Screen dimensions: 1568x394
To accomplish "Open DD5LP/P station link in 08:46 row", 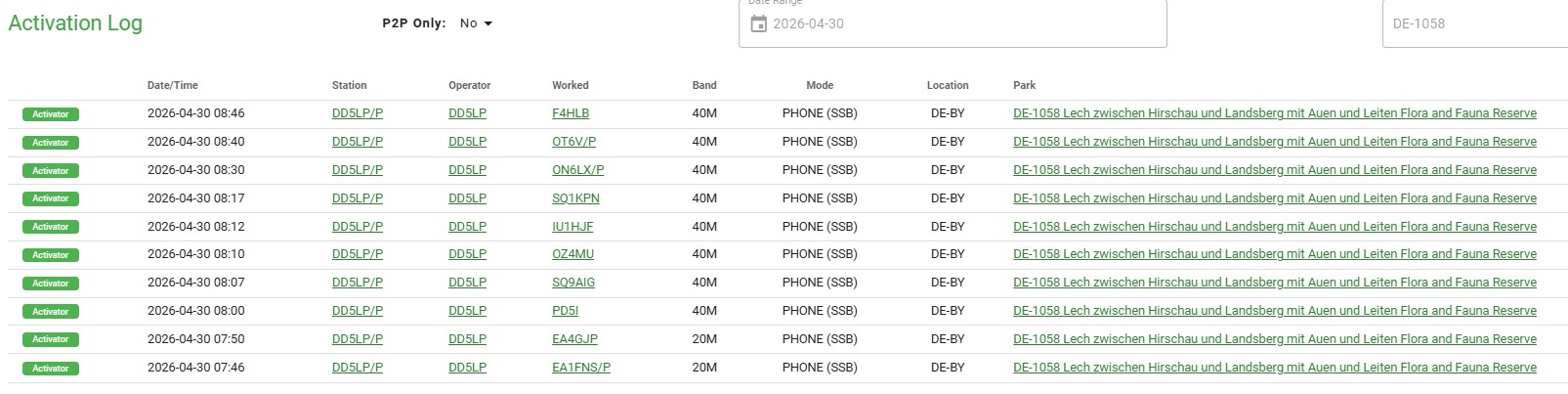I will [x=358, y=113].
